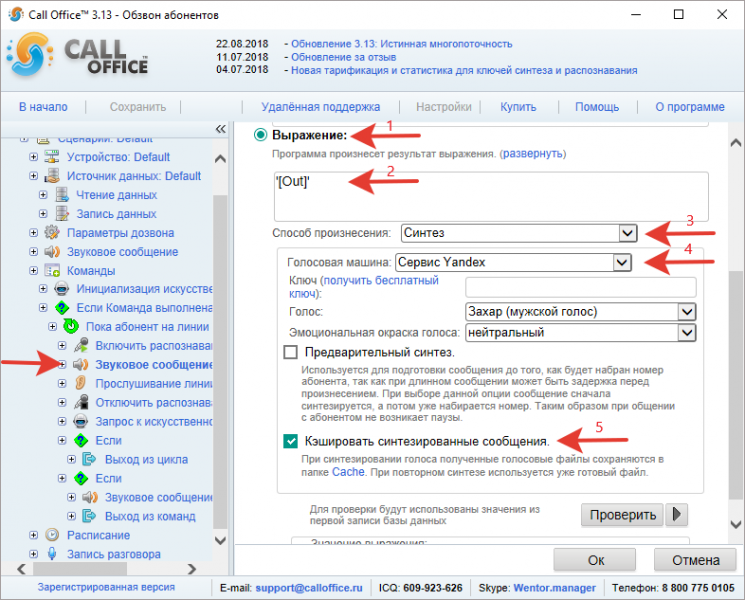
Task: Click the Запись разговора microphone icon
Action: (52, 553)
